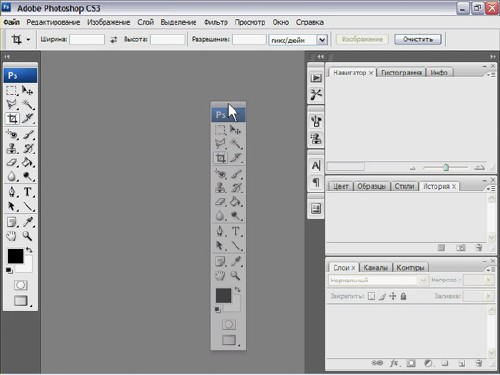Click the Очистить button

tap(418, 39)
